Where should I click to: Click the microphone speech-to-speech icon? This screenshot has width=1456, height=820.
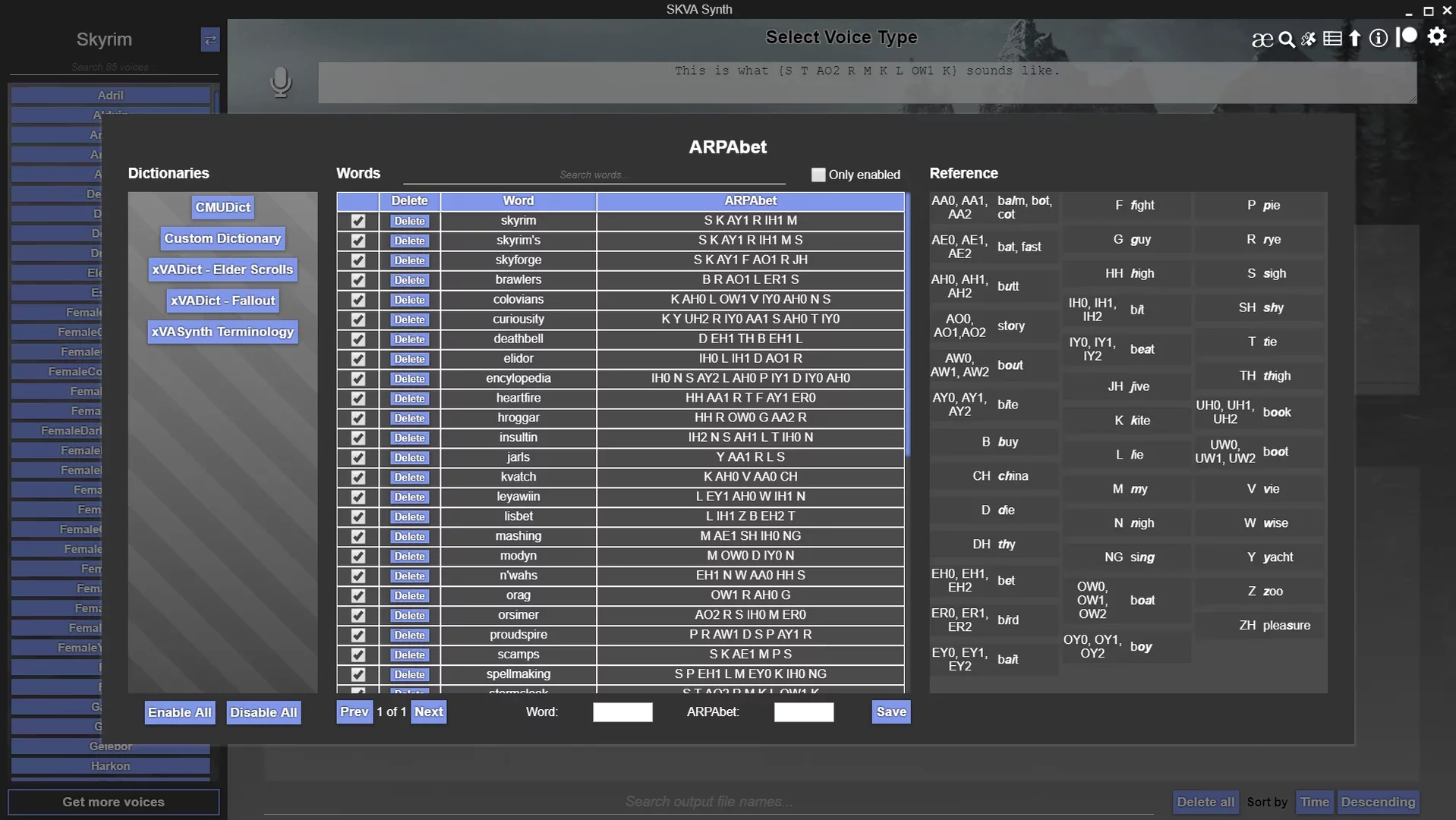coord(281,82)
